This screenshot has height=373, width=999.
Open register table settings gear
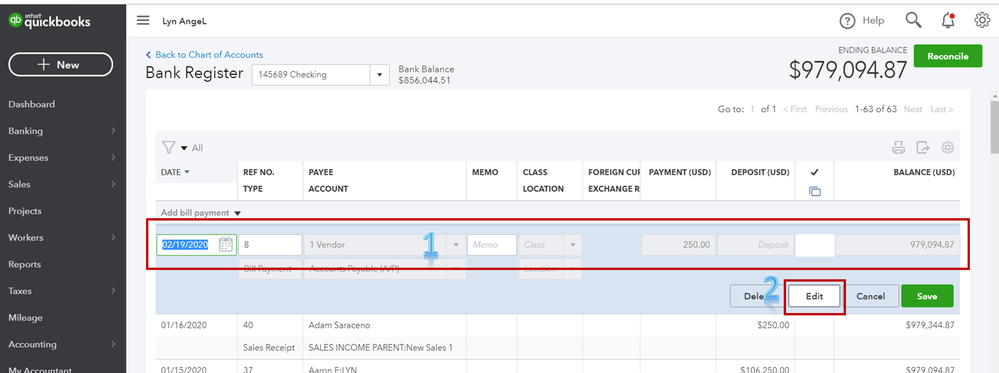pyautogui.click(x=947, y=148)
